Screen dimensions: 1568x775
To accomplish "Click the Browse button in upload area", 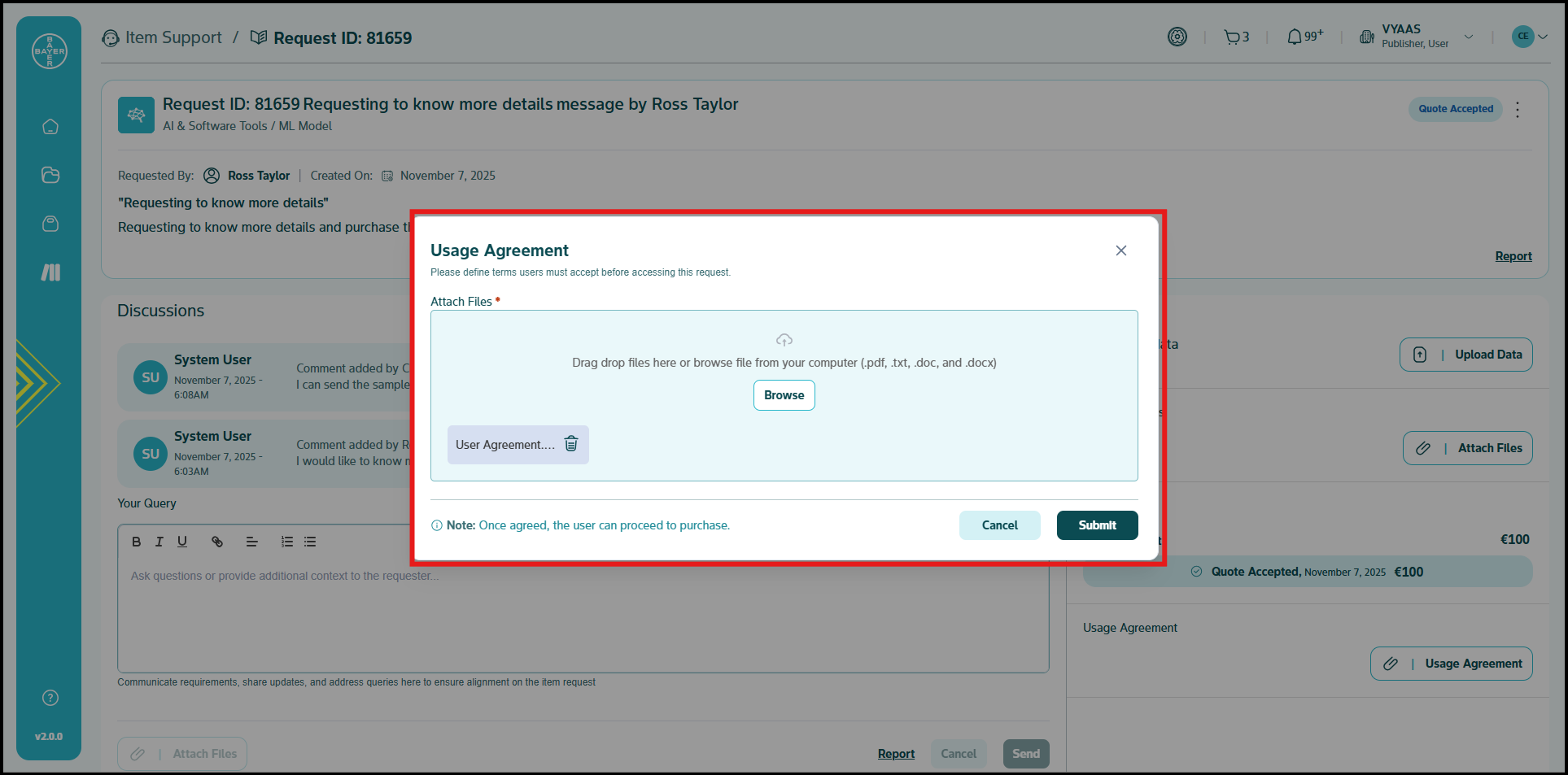I will [784, 395].
